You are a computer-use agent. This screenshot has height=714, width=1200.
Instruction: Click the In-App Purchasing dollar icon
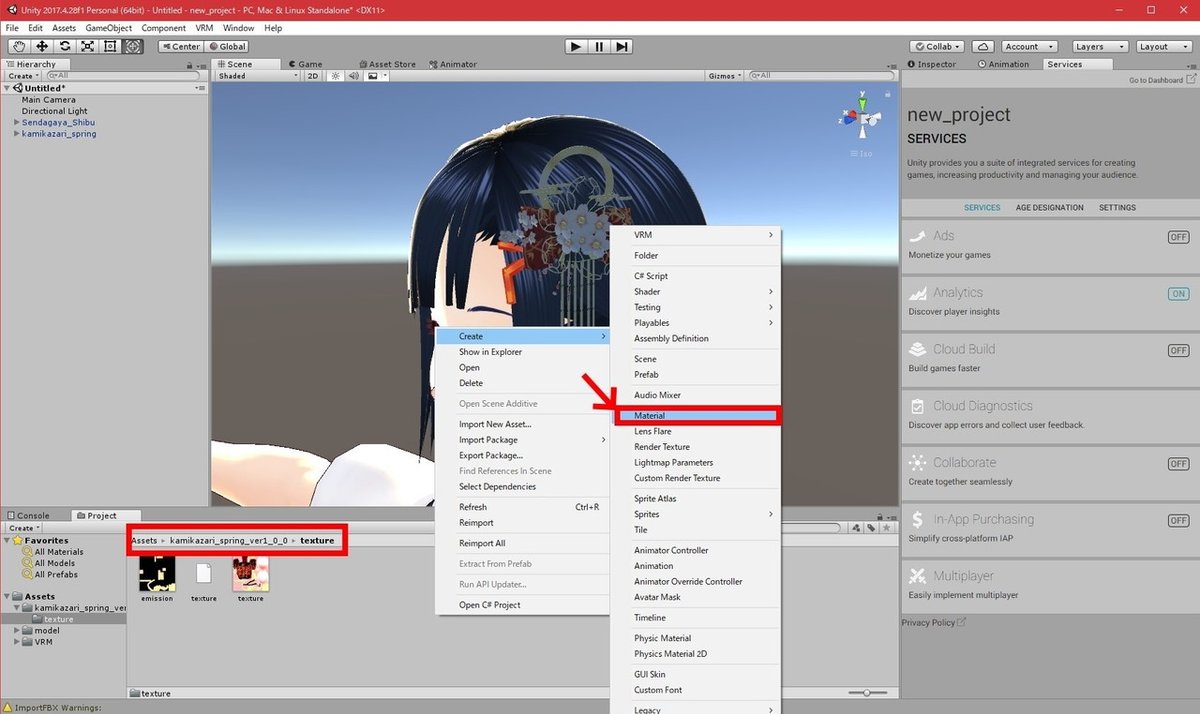click(x=917, y=520)
